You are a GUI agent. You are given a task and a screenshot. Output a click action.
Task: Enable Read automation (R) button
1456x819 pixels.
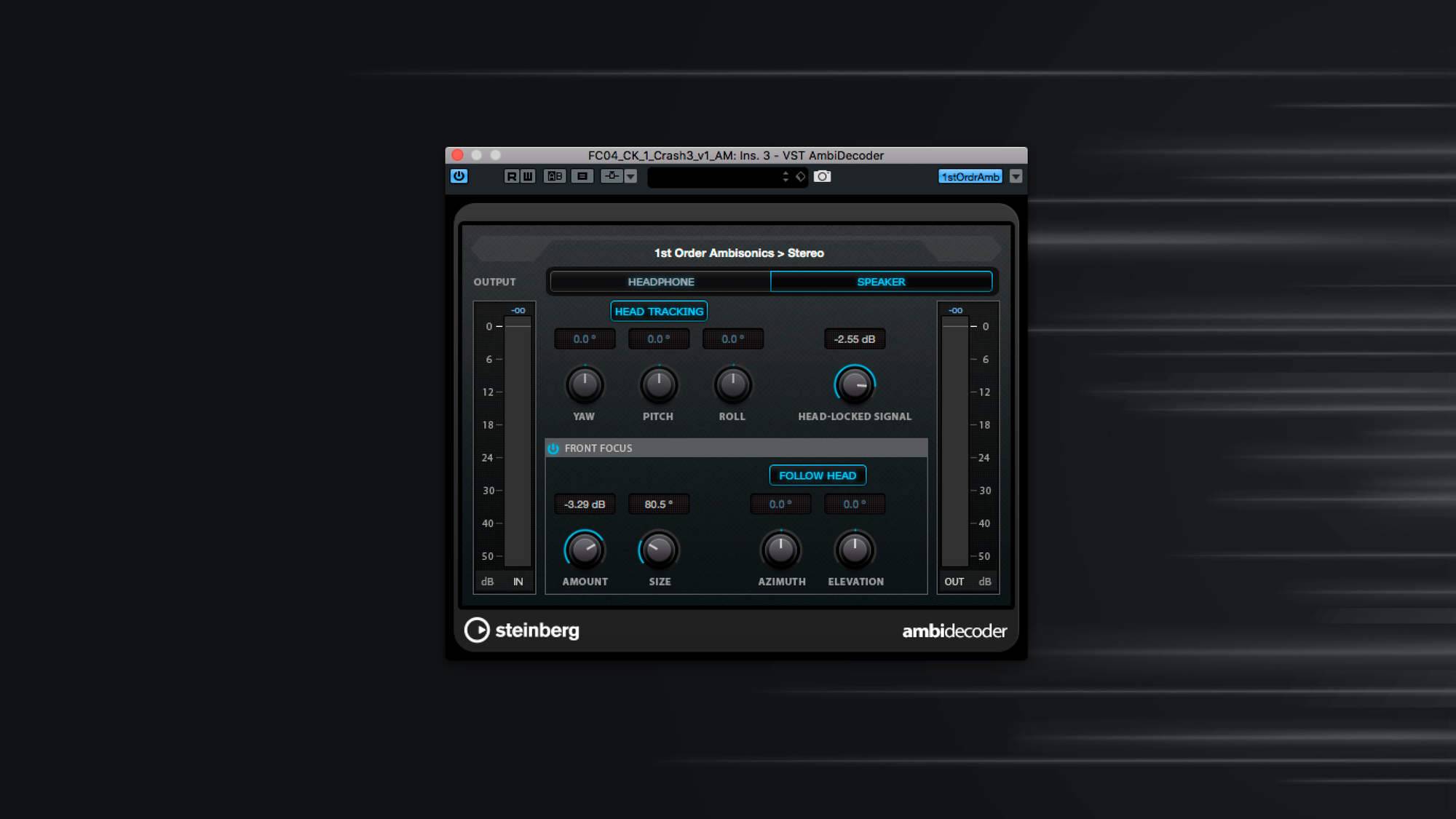pyautogui.click(x=511, y=176)
